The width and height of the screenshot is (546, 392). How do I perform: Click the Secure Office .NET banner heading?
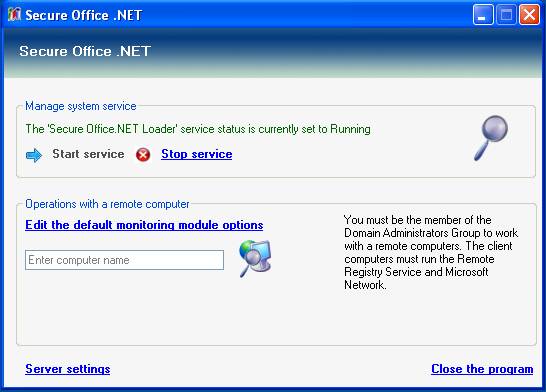click(x=85, y=51)
